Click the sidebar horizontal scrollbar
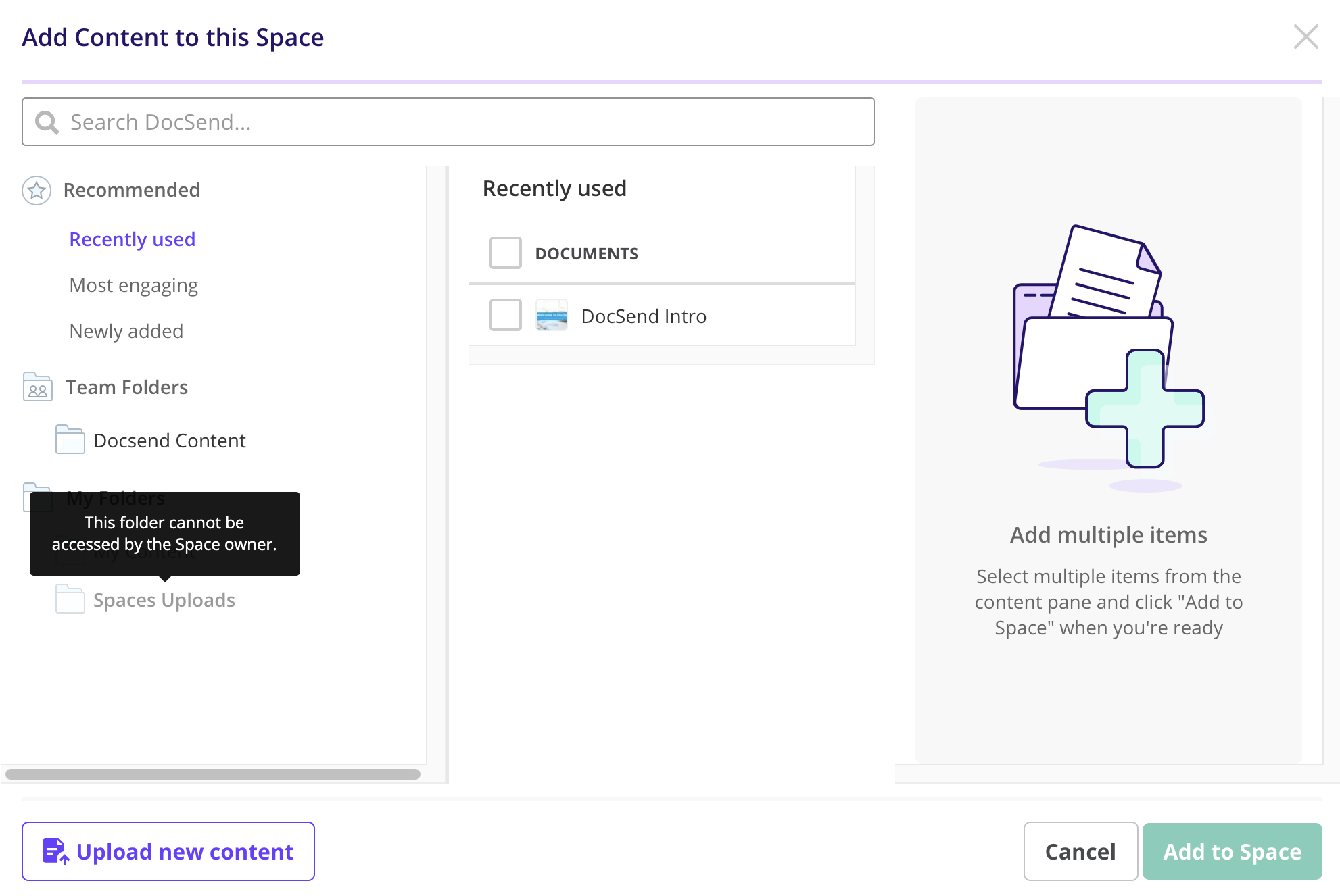1340x896 pixels. (x=212, y=774)
